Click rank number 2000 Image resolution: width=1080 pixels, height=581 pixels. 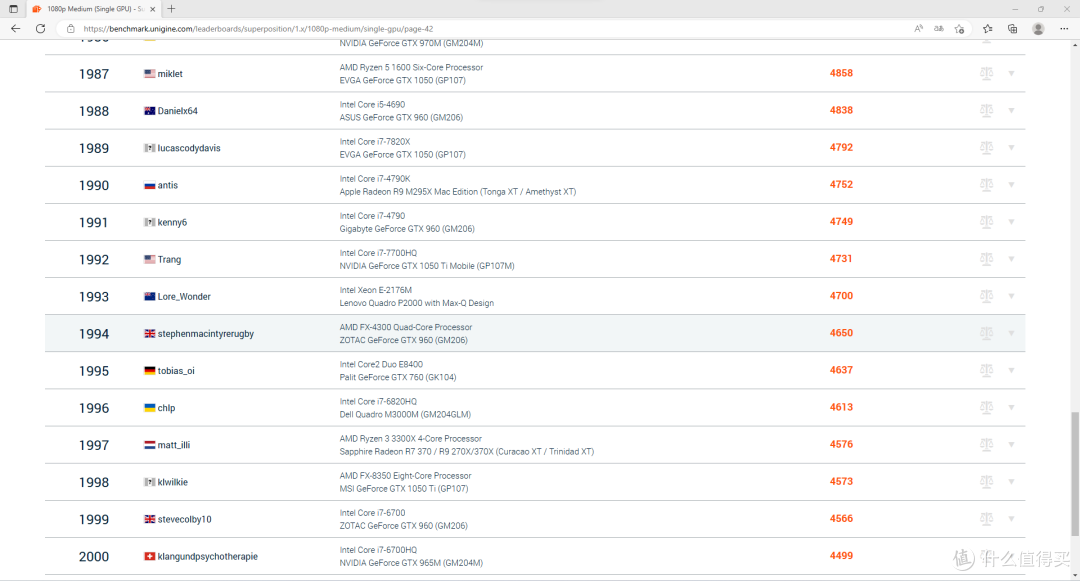point(94,556)
